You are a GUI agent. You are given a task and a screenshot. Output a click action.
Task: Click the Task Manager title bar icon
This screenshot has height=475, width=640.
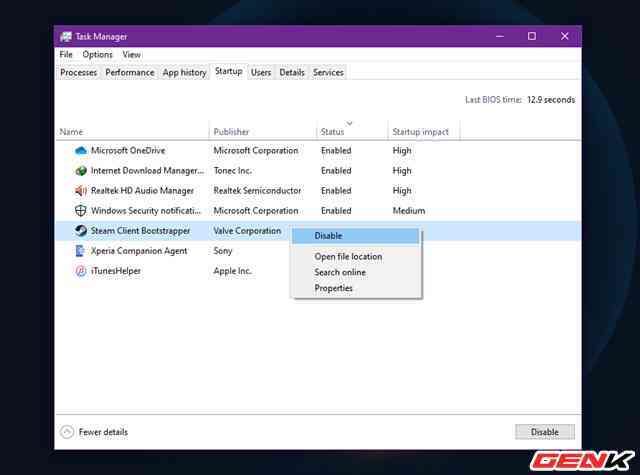click(x=66, y=37)
